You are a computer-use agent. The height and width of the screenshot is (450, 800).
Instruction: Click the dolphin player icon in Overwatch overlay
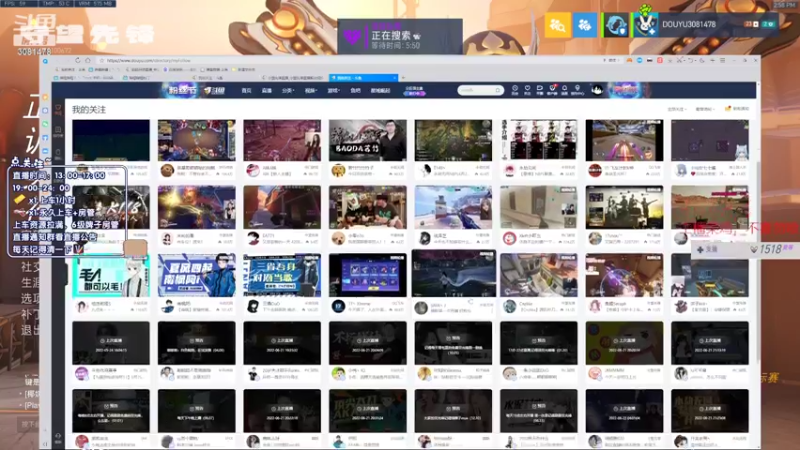[616, 25]
